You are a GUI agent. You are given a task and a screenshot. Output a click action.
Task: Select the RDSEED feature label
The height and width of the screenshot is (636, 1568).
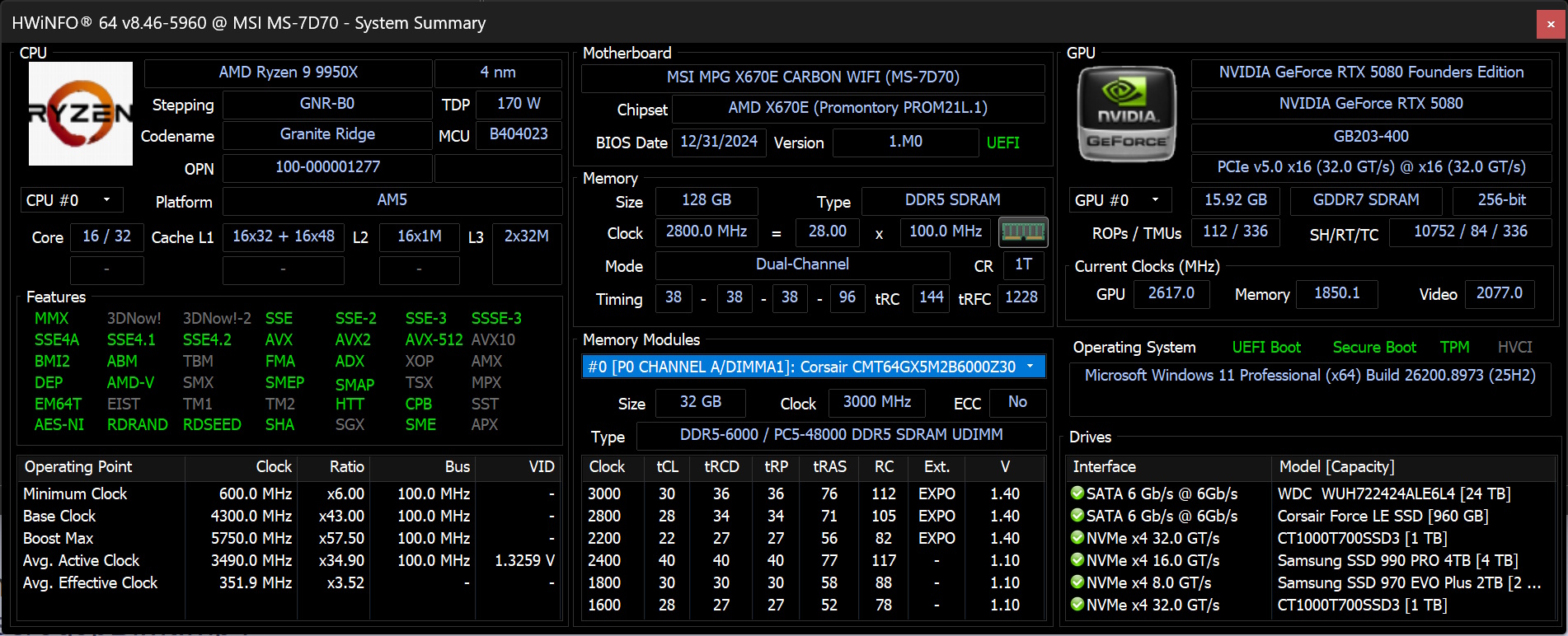(212, 424)
